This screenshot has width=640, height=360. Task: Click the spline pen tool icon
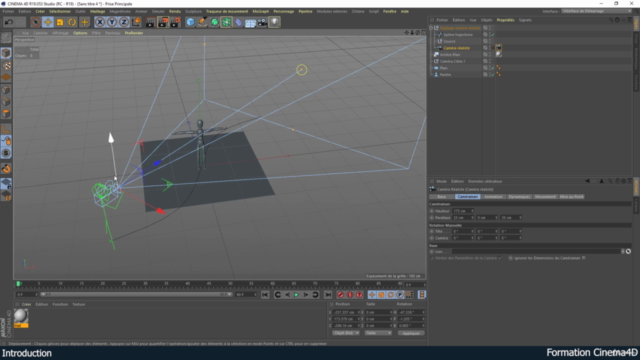202,22
